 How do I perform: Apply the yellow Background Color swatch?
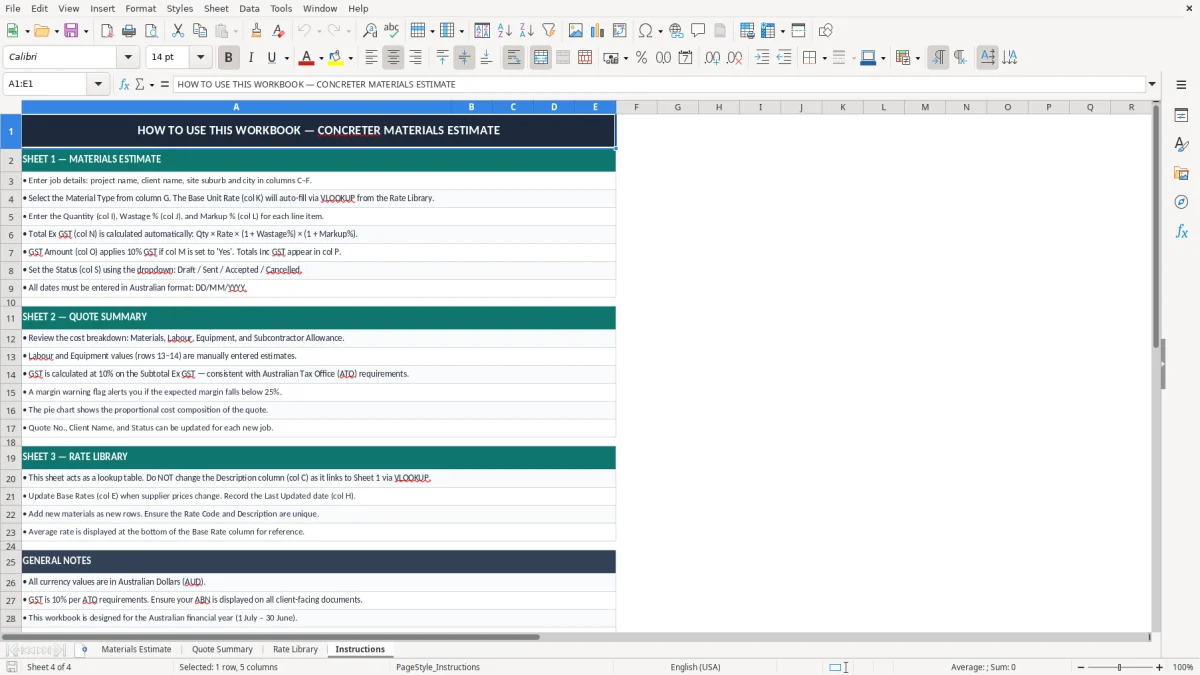335,58
